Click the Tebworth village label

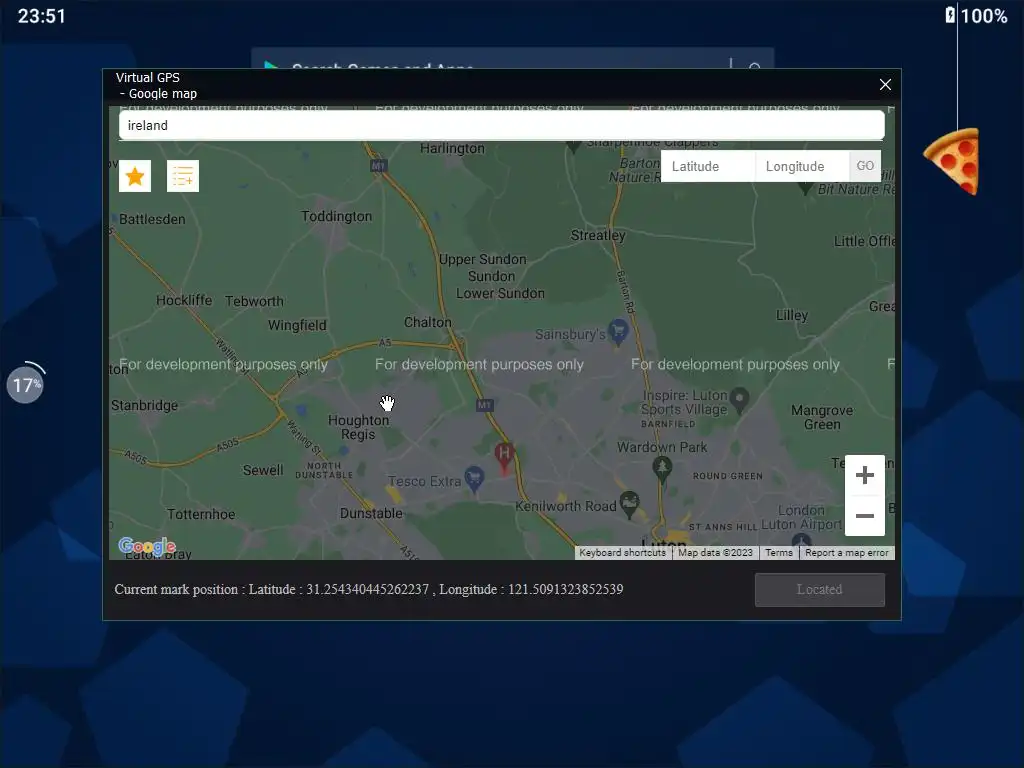[254, 301]
